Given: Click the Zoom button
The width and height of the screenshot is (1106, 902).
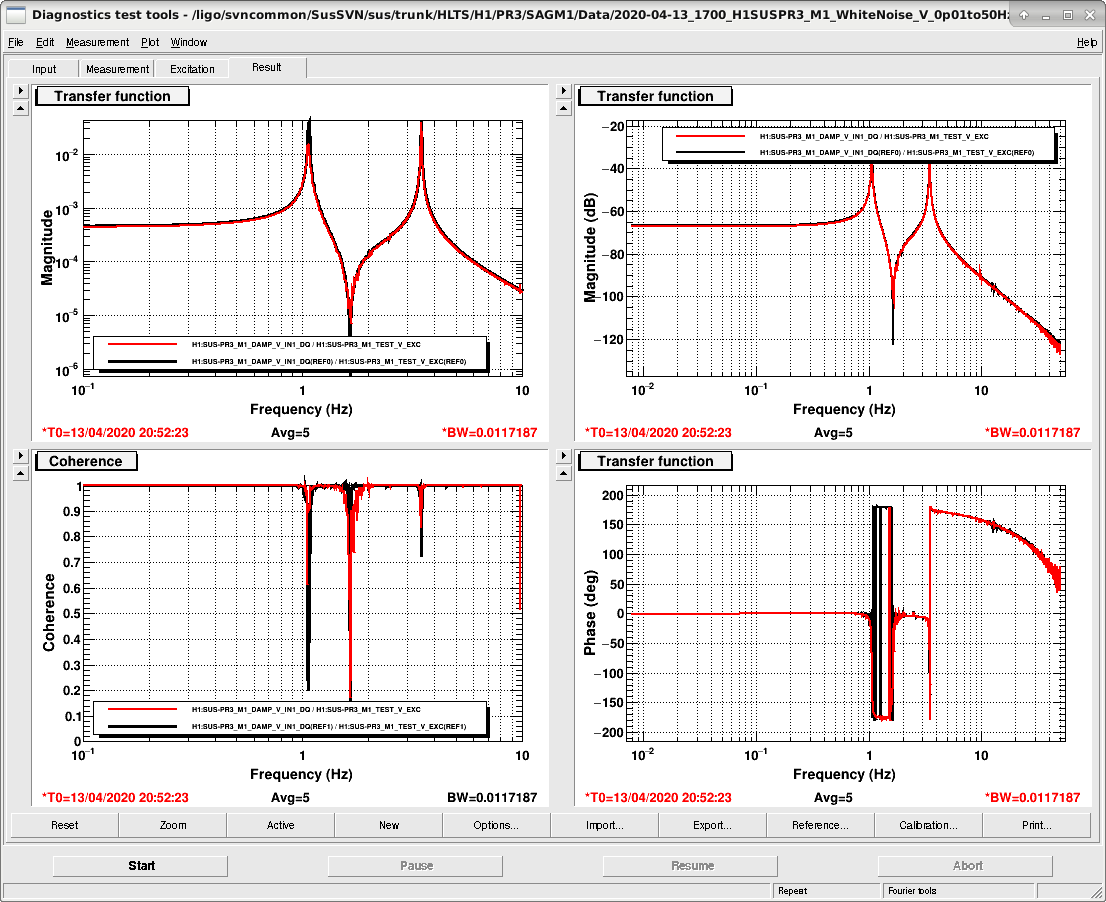Looking at the screenshot, I should (173, 825).
